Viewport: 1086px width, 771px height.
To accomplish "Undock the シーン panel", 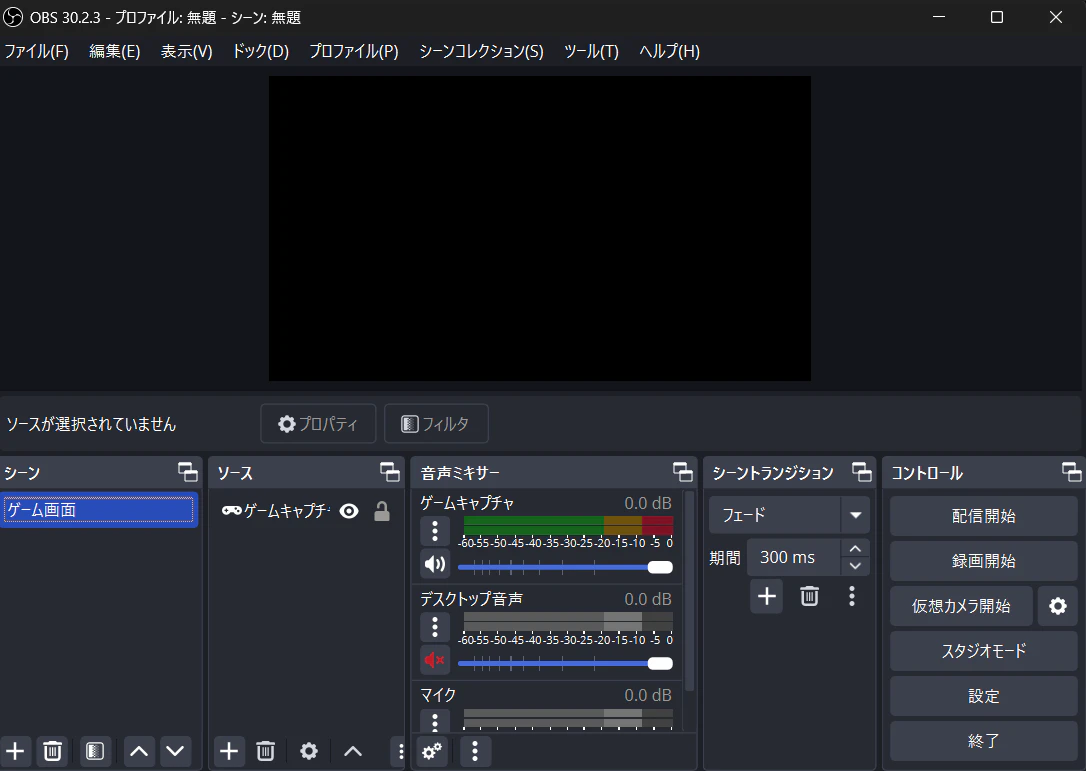I will 188,472.
